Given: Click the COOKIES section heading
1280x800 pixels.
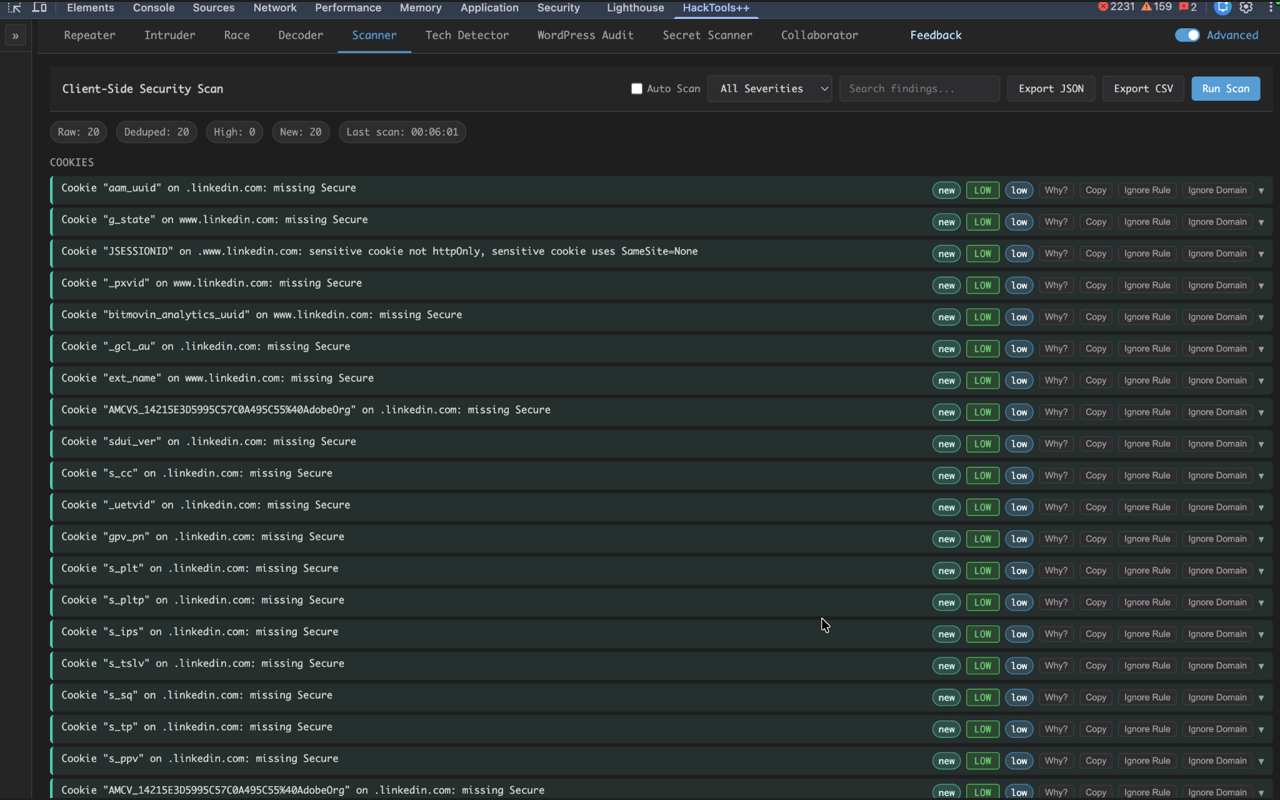Looking at the screenshot, I should (x=72, y=162).
